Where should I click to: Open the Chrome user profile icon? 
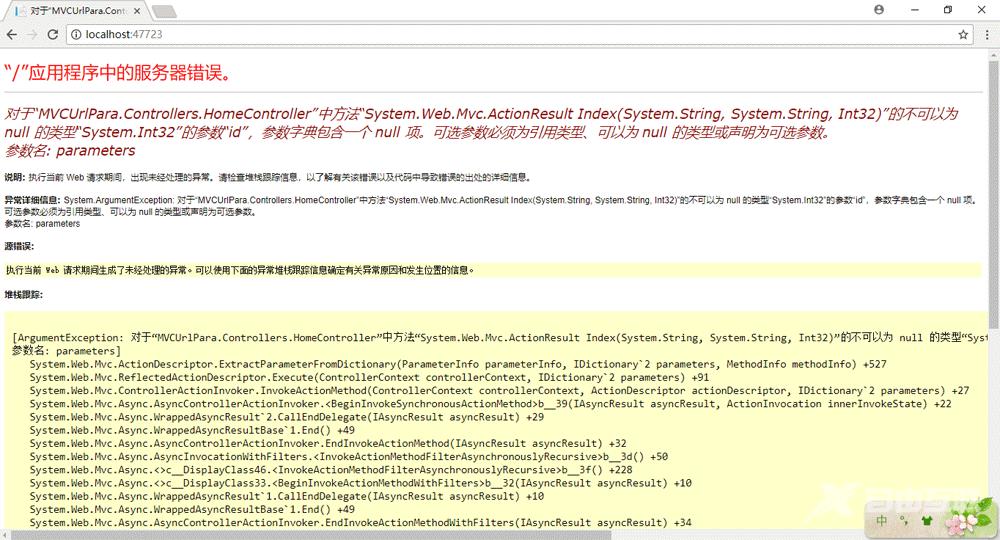pyautogui.click(x=879, y=10)
